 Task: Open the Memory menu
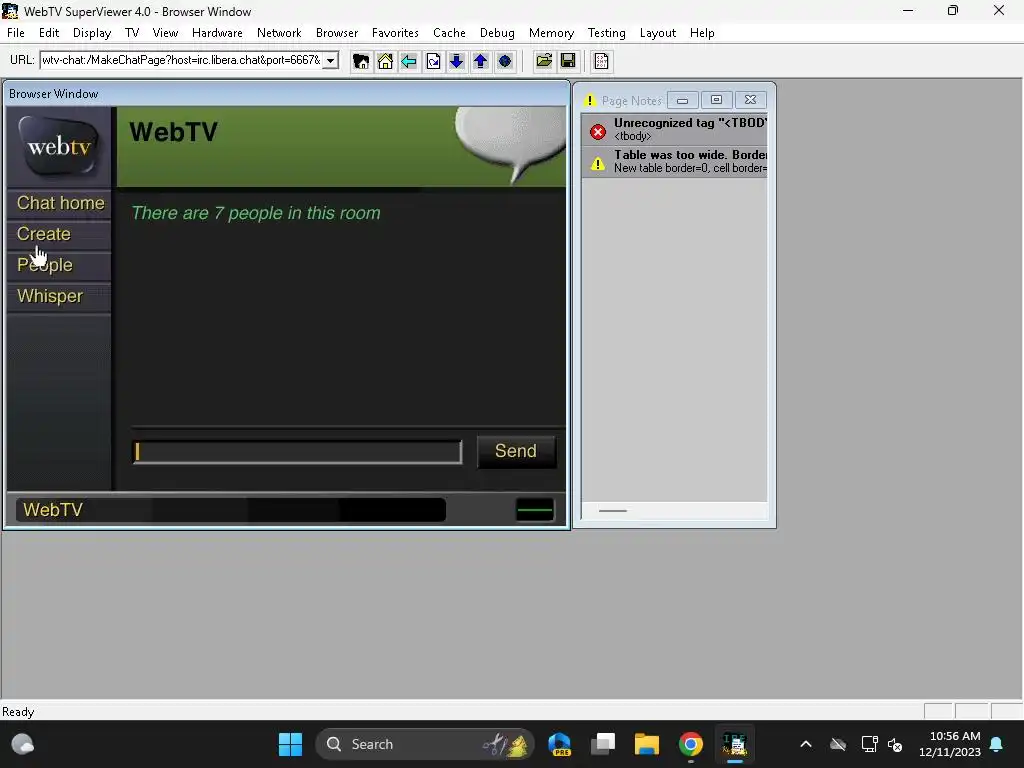pos(551,33)
